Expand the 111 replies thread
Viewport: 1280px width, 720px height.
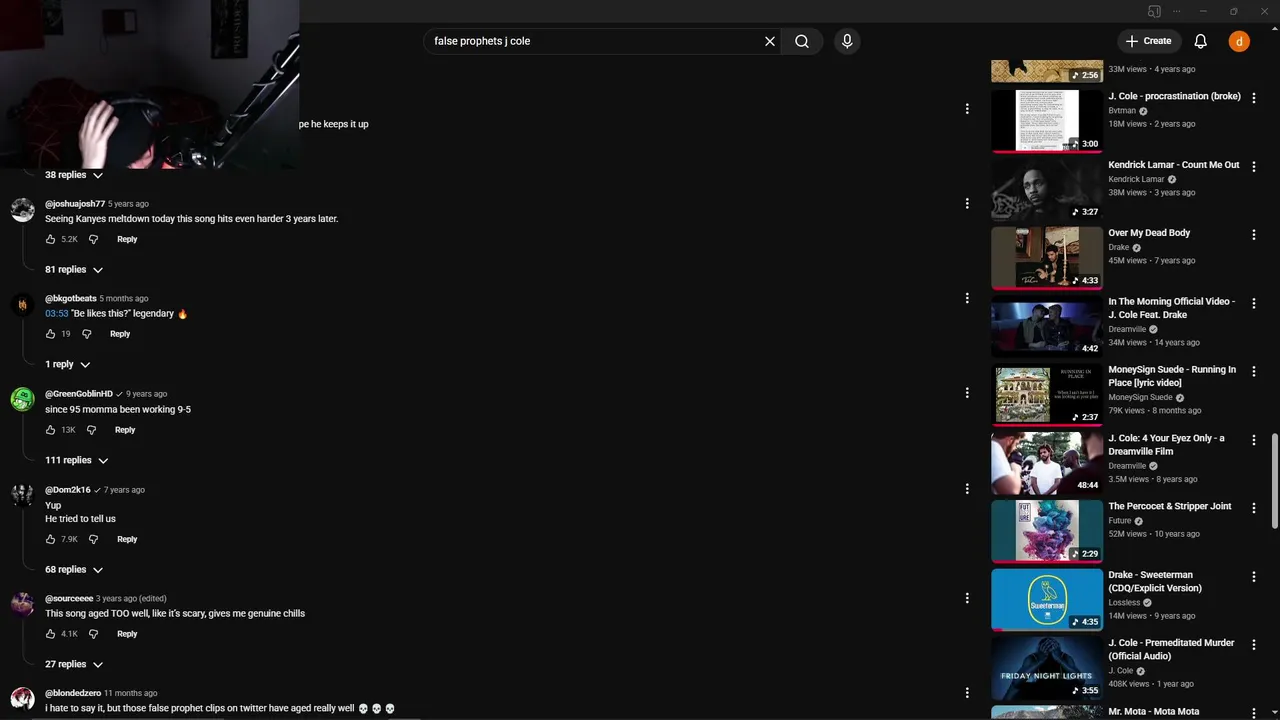click(x=77, y=460)
